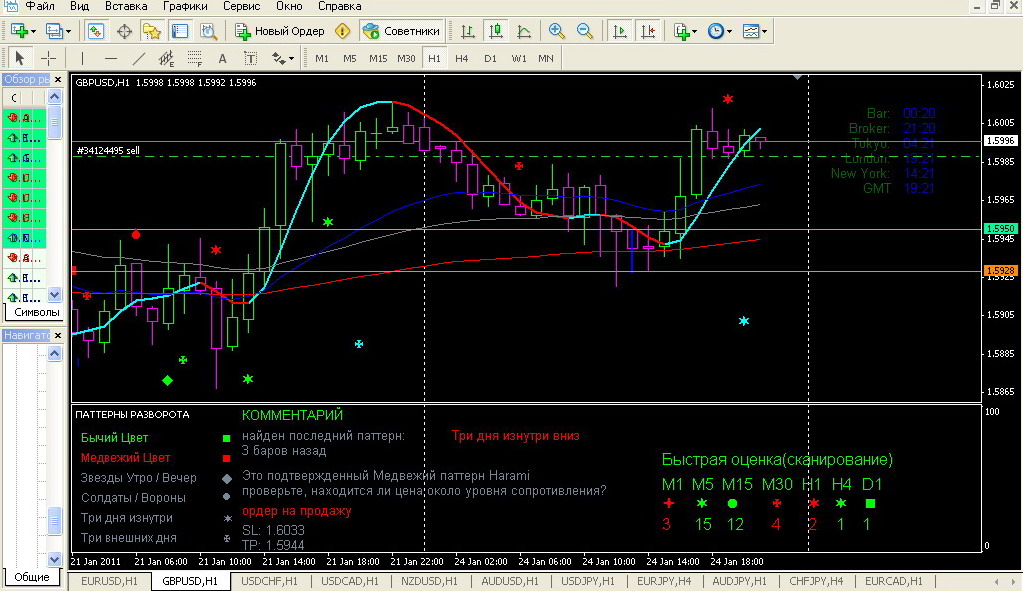Switch to the USDCHF,H1 chart tab

269,581
